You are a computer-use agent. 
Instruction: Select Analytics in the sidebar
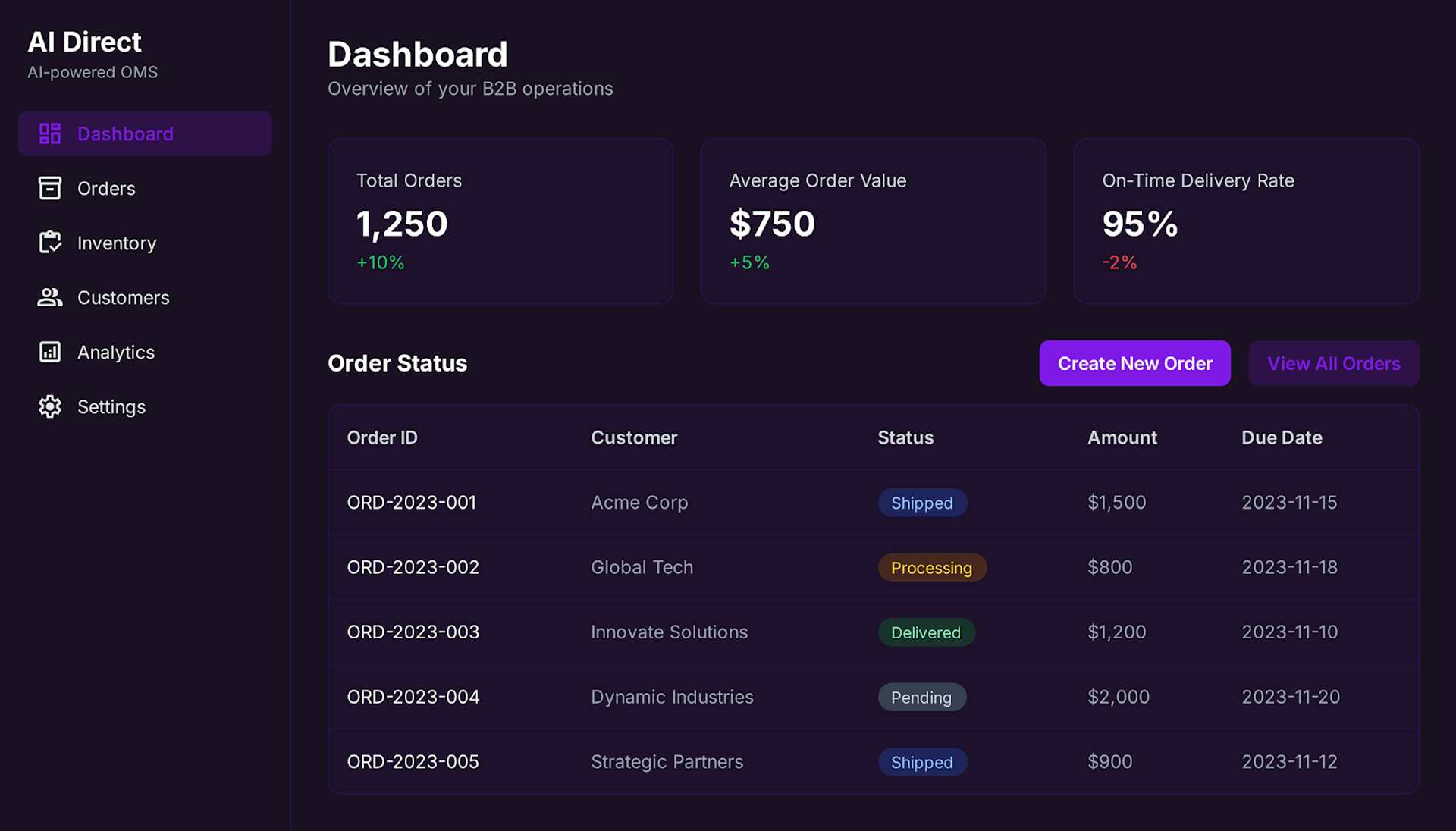click(x=116, y=352)
